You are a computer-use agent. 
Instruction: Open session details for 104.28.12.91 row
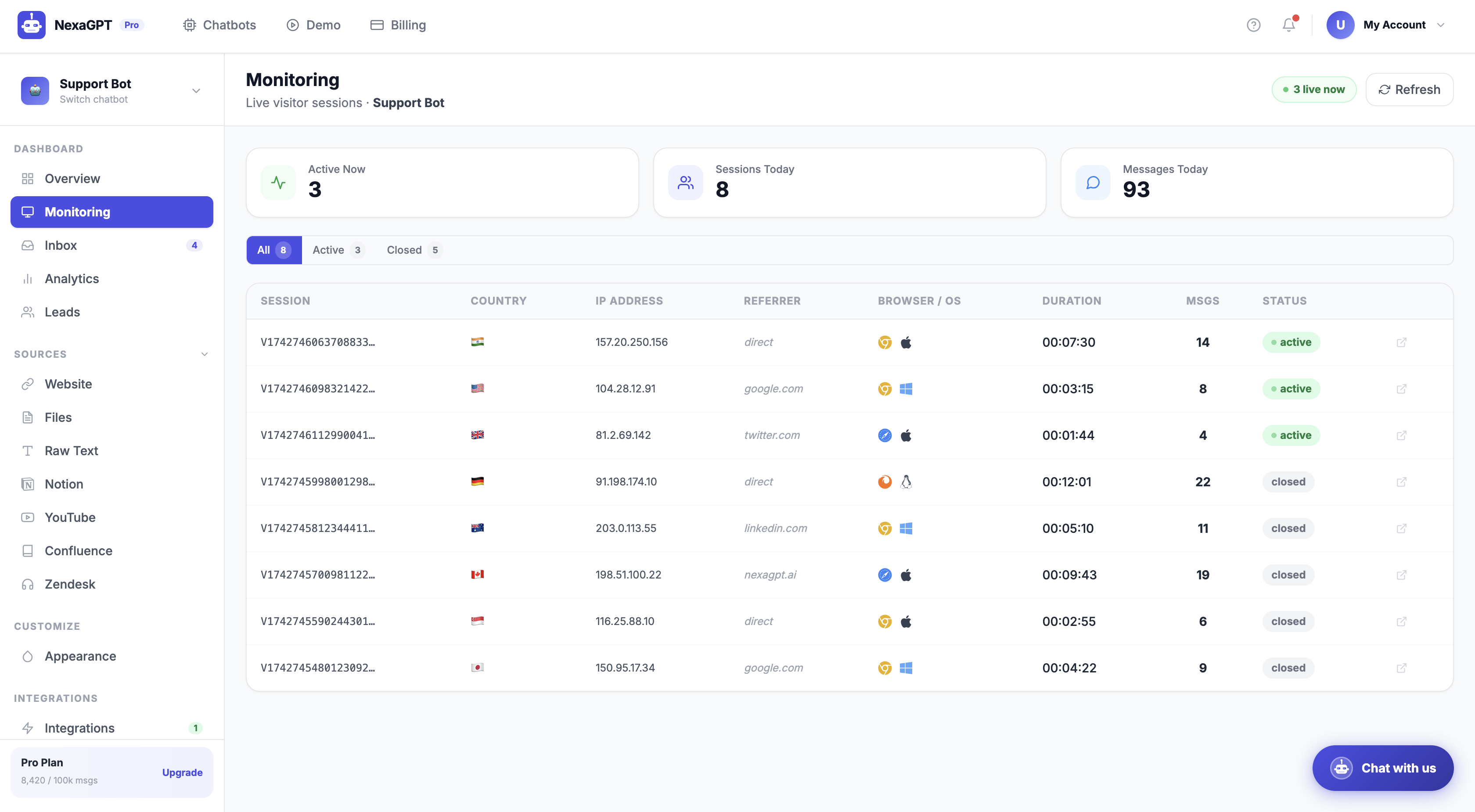[x=1401, y=389]
